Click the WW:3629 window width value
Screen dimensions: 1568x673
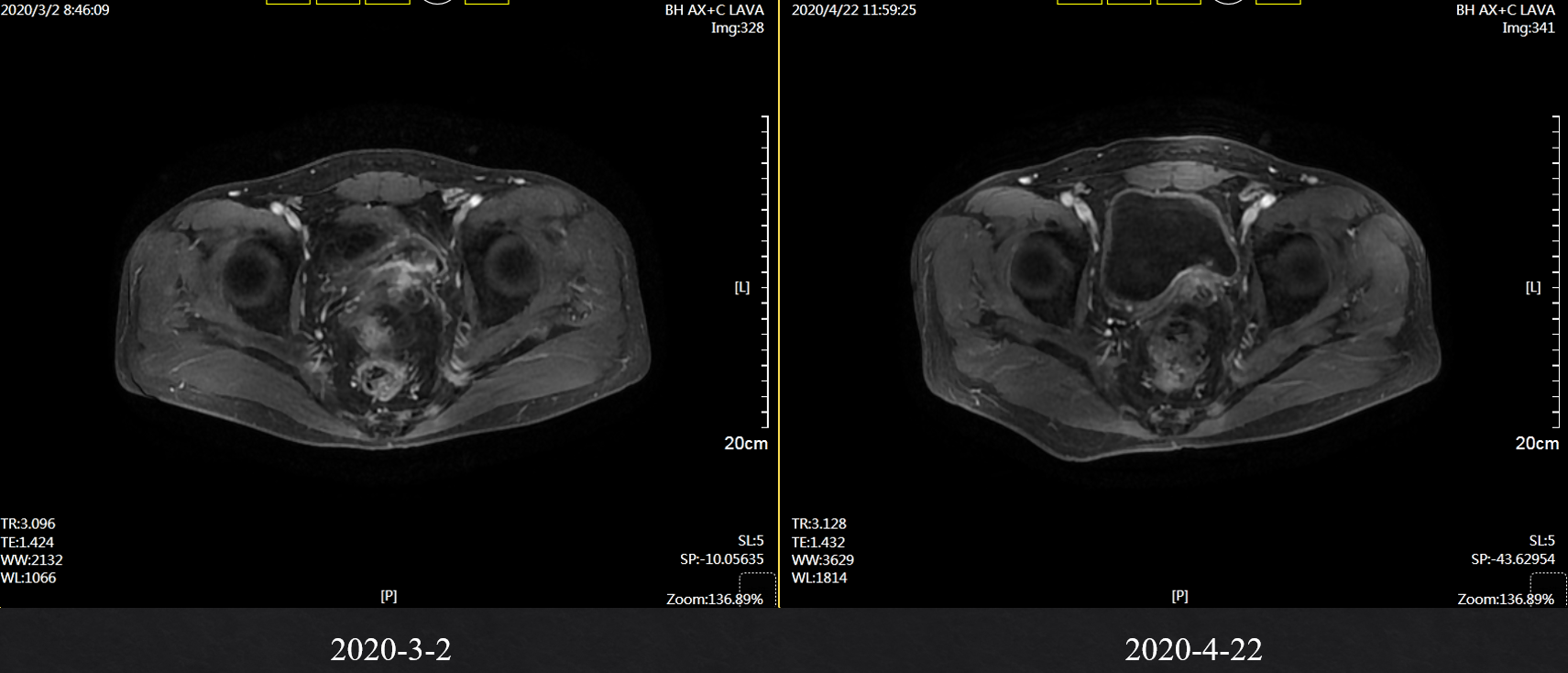[x=823, y=560]
